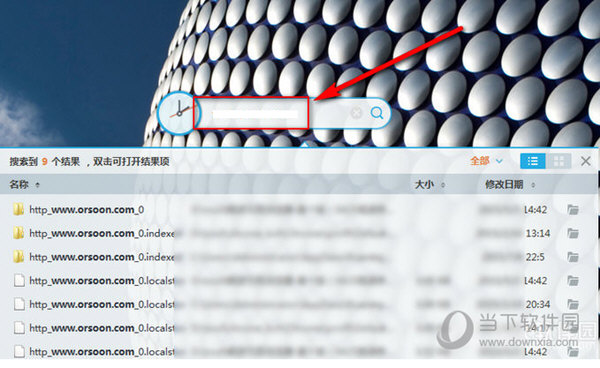Sort results by the 修改日期 column
The height and width of the screenshot is (368, 600).
510,185
